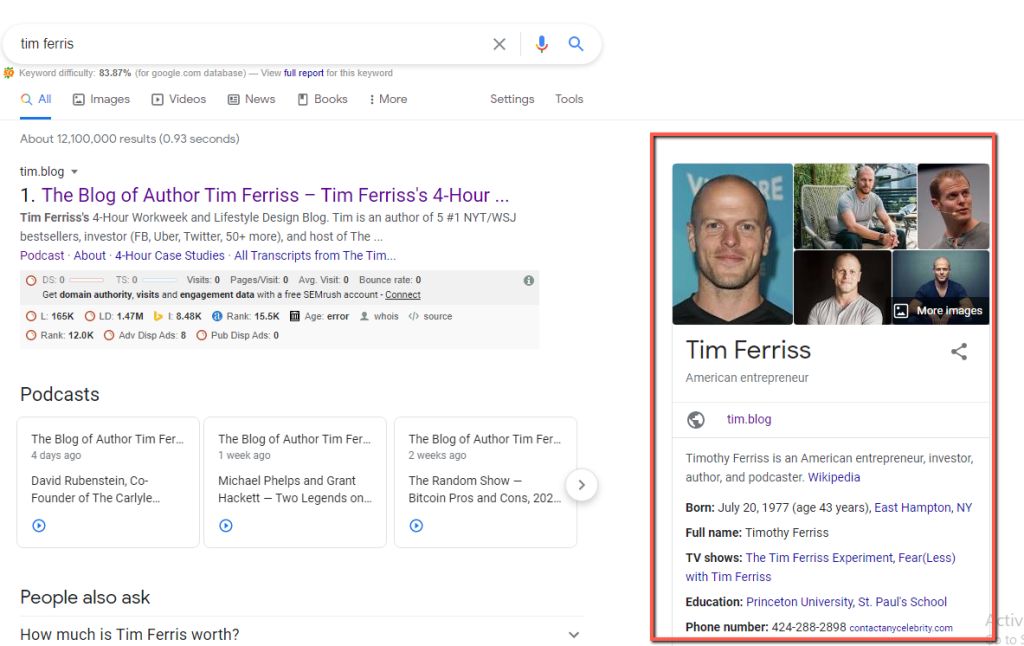The image size is (1024, 646).
Task: Click the large Tim Ferriss portrait photo
Action: [732, 244]
